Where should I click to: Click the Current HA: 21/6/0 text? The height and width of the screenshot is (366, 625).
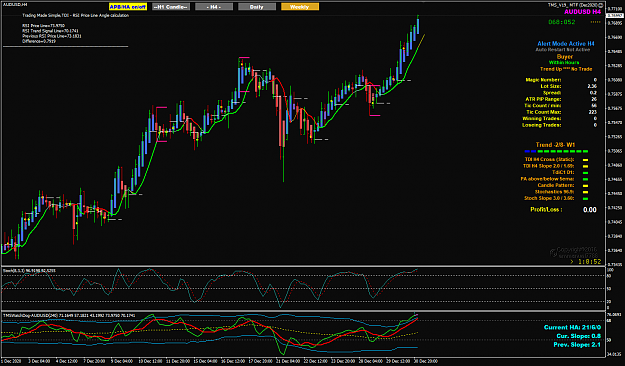[572, 327]
